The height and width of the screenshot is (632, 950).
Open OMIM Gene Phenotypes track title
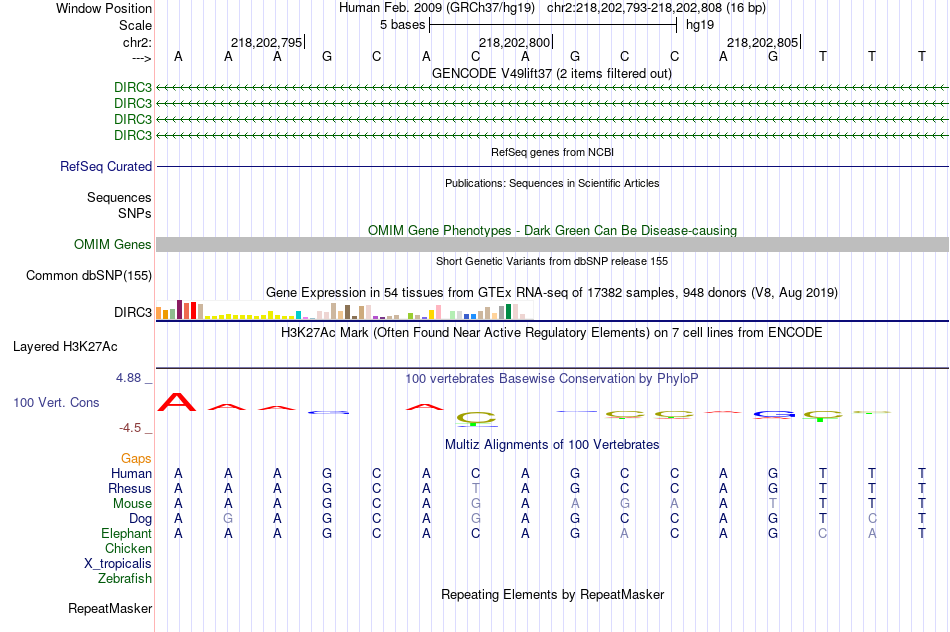point(552,230)
